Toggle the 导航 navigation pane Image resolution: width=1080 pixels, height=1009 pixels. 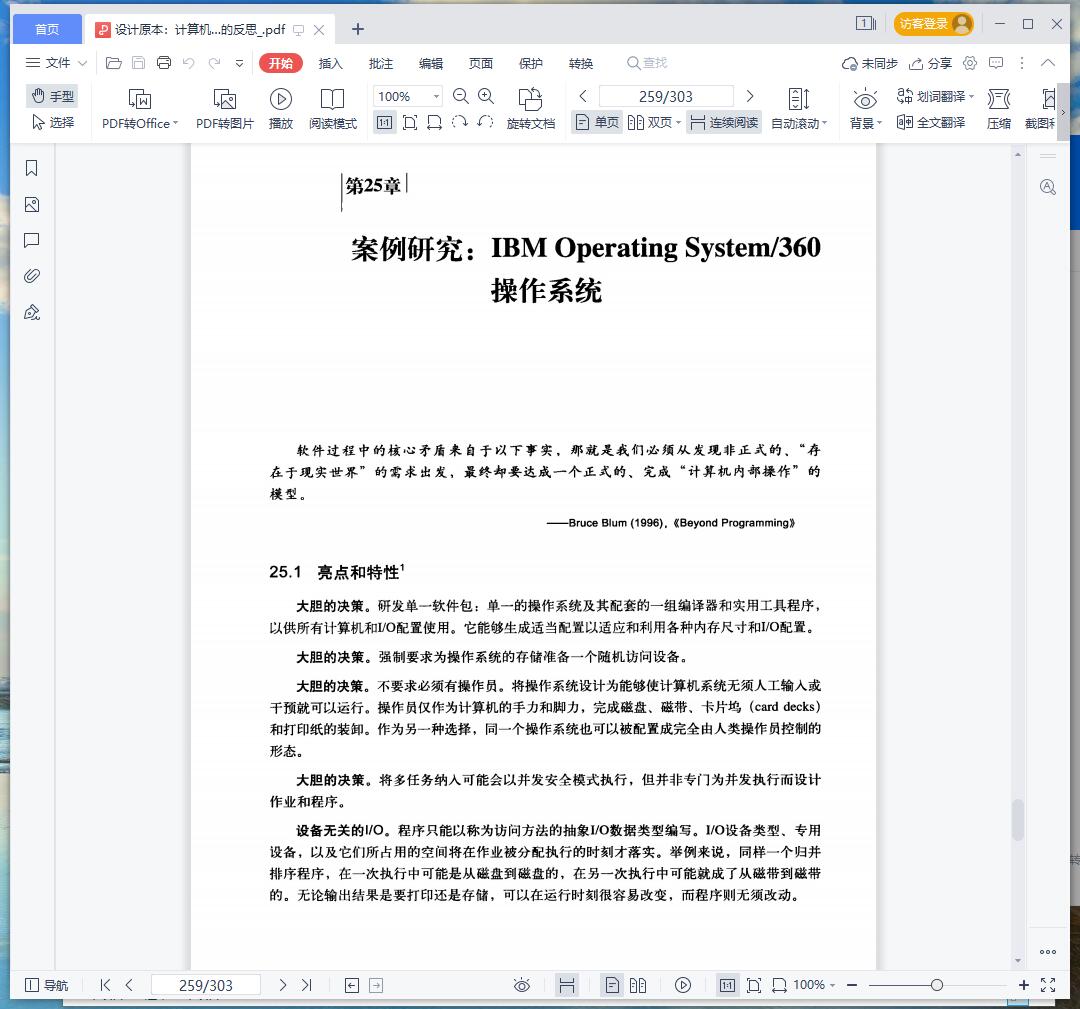pyautogui.click(x=46, y=985)
